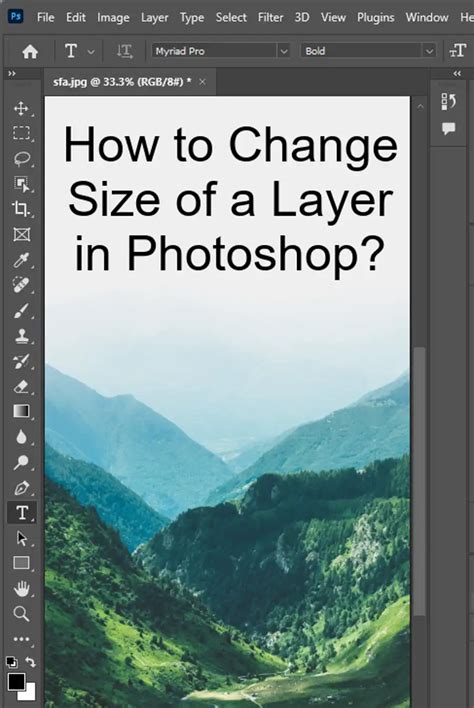This screenshot has height=708, width=474.
Task: Select the History Brush tool
Action: point(21,361)
